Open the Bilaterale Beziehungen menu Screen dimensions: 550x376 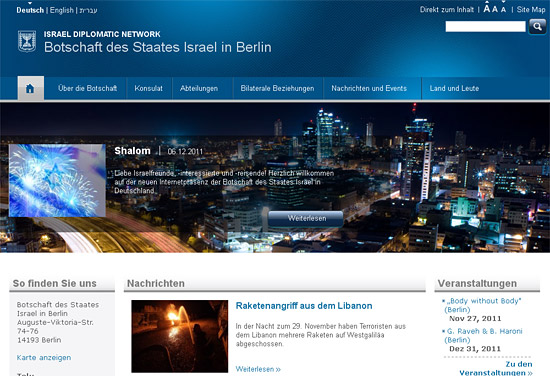(x=277, y=88)
